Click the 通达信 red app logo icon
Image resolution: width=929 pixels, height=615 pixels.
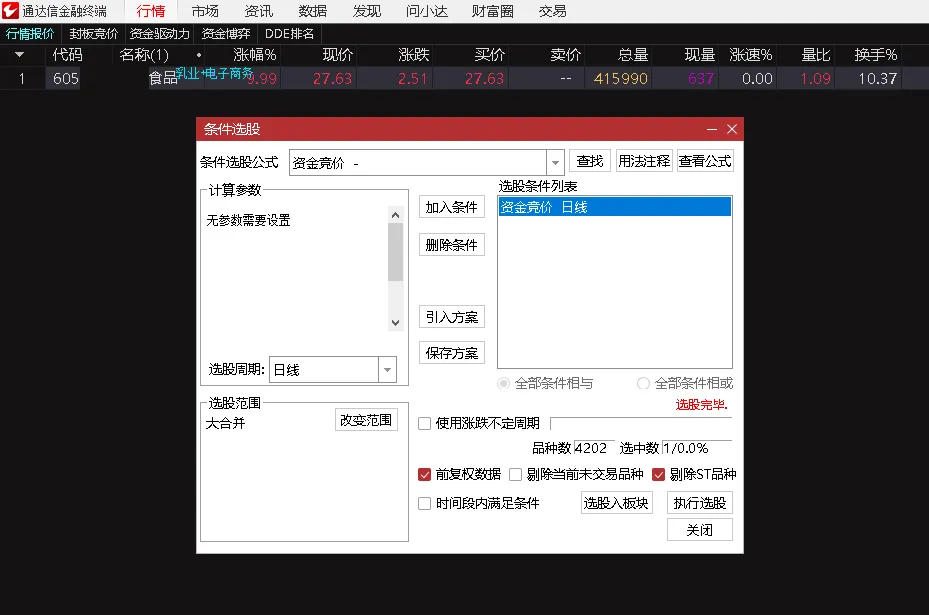(10, 10)
